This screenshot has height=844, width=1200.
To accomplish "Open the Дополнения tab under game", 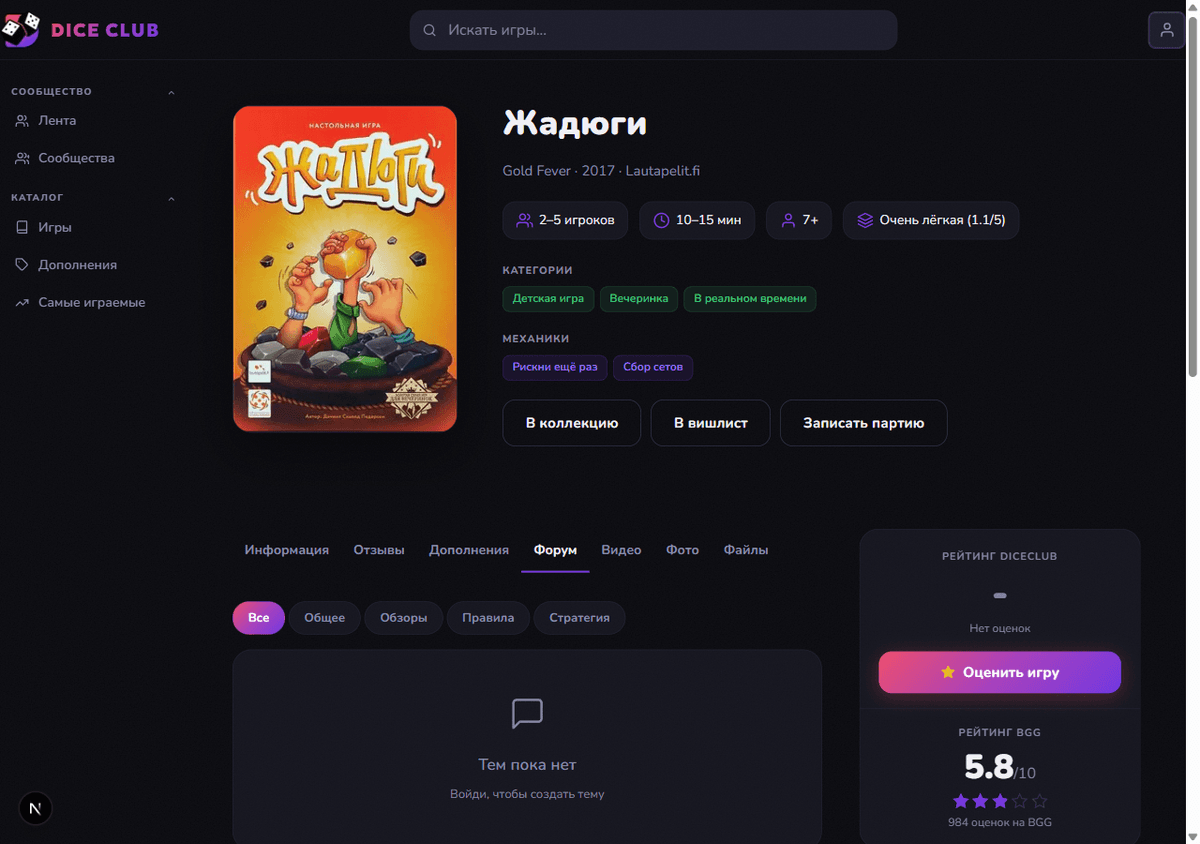I will pos(469,550).
